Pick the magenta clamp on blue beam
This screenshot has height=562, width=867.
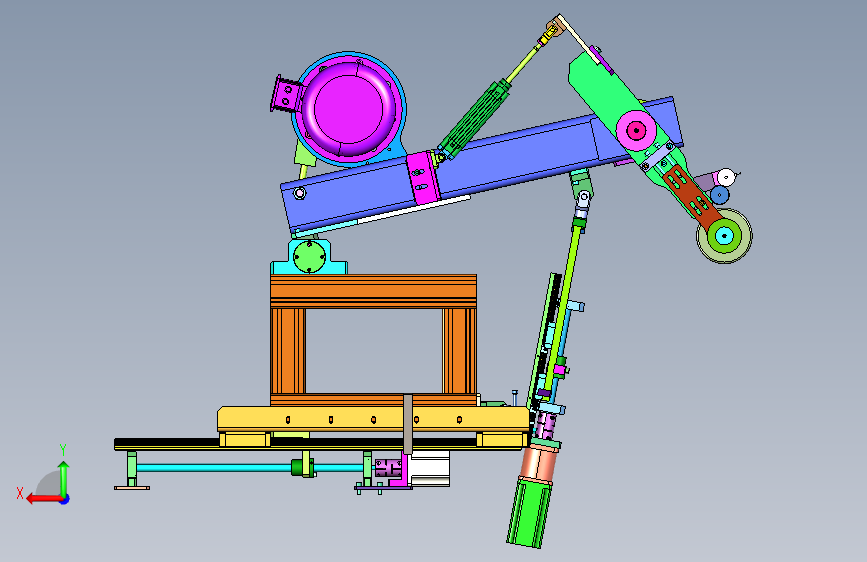point(424,178)
